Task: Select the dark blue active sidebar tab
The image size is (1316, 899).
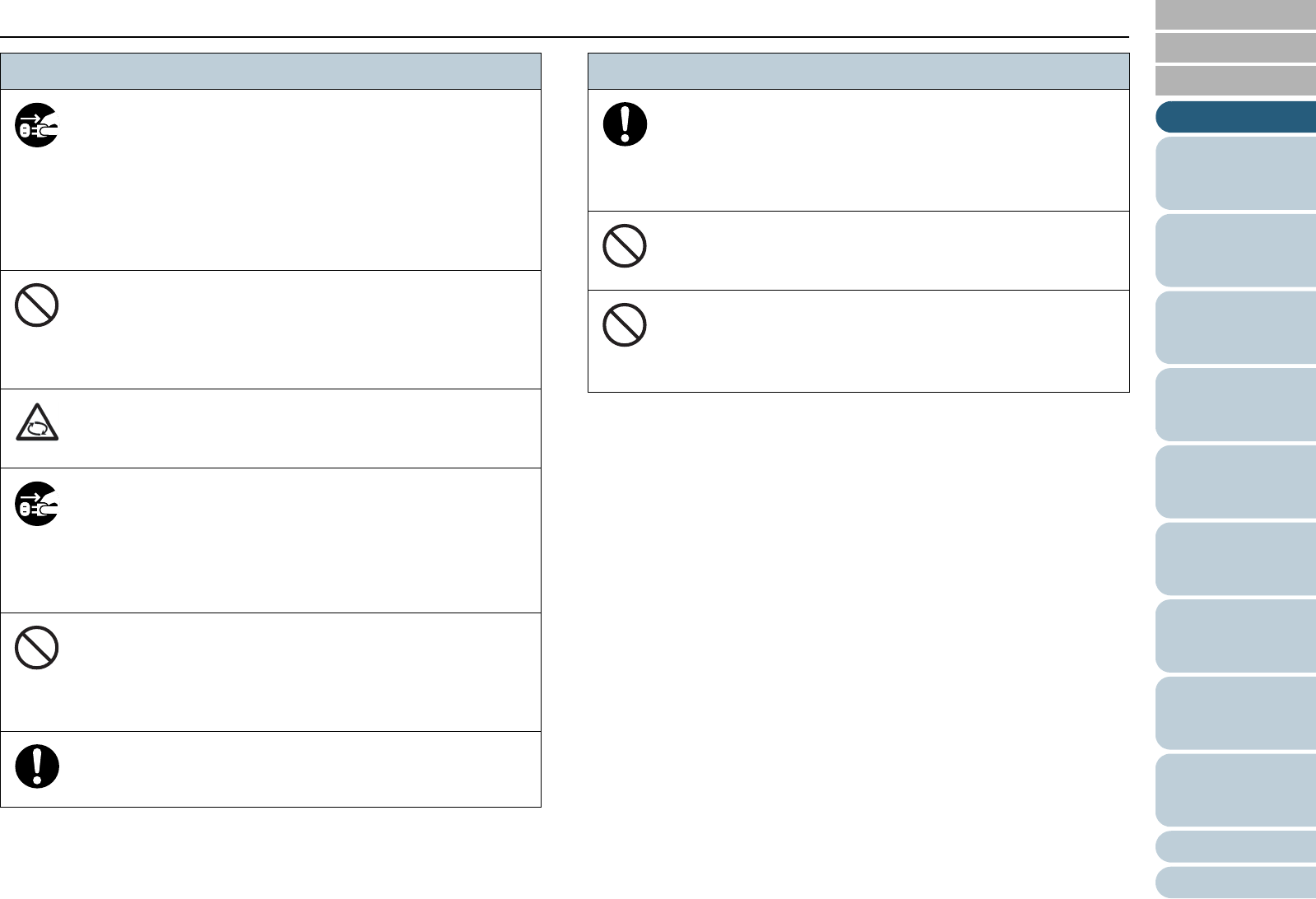Action: point(1235,117)
